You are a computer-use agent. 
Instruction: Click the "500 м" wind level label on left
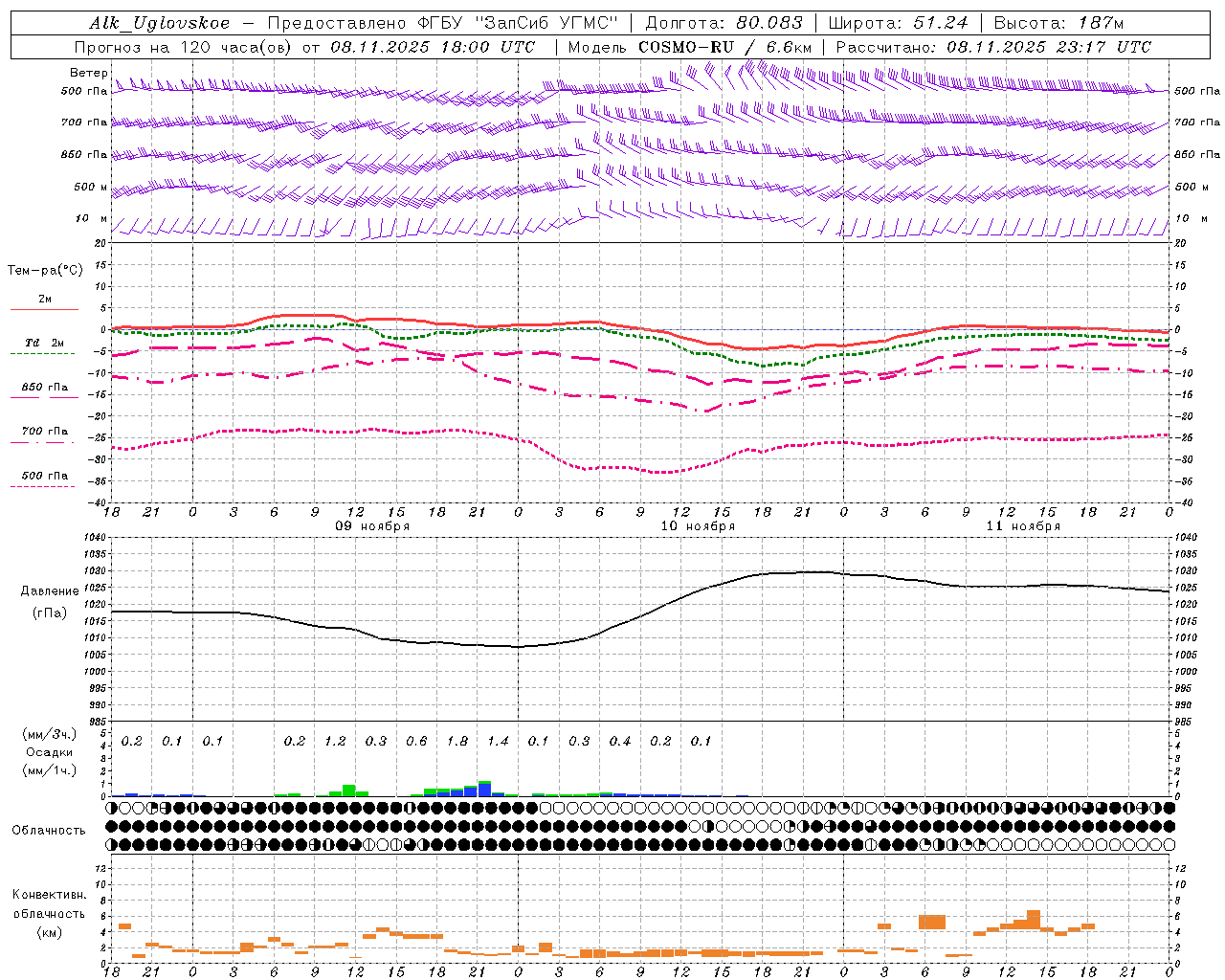point(91,187)
